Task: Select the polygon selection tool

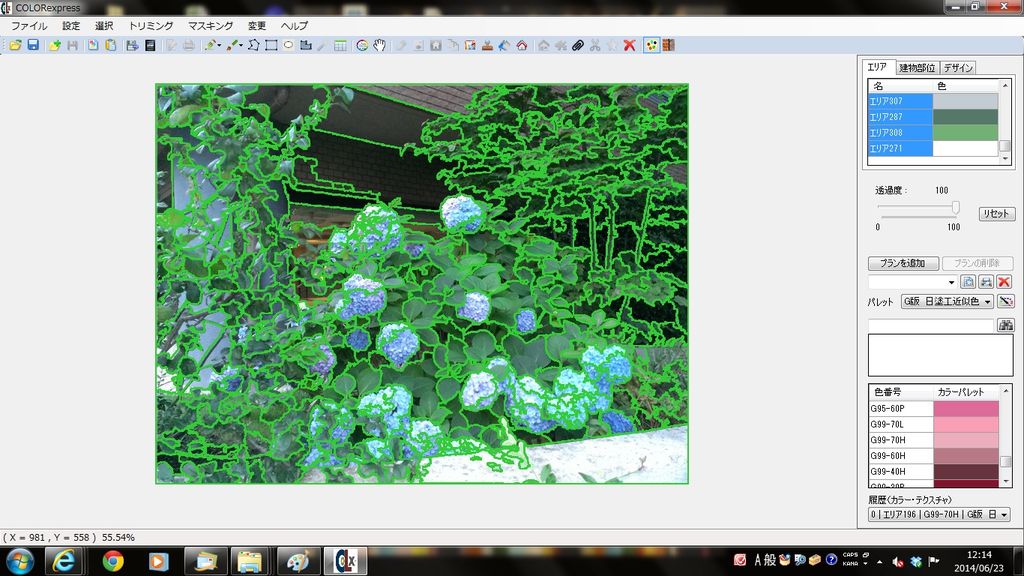Action: tap(253, 45)
